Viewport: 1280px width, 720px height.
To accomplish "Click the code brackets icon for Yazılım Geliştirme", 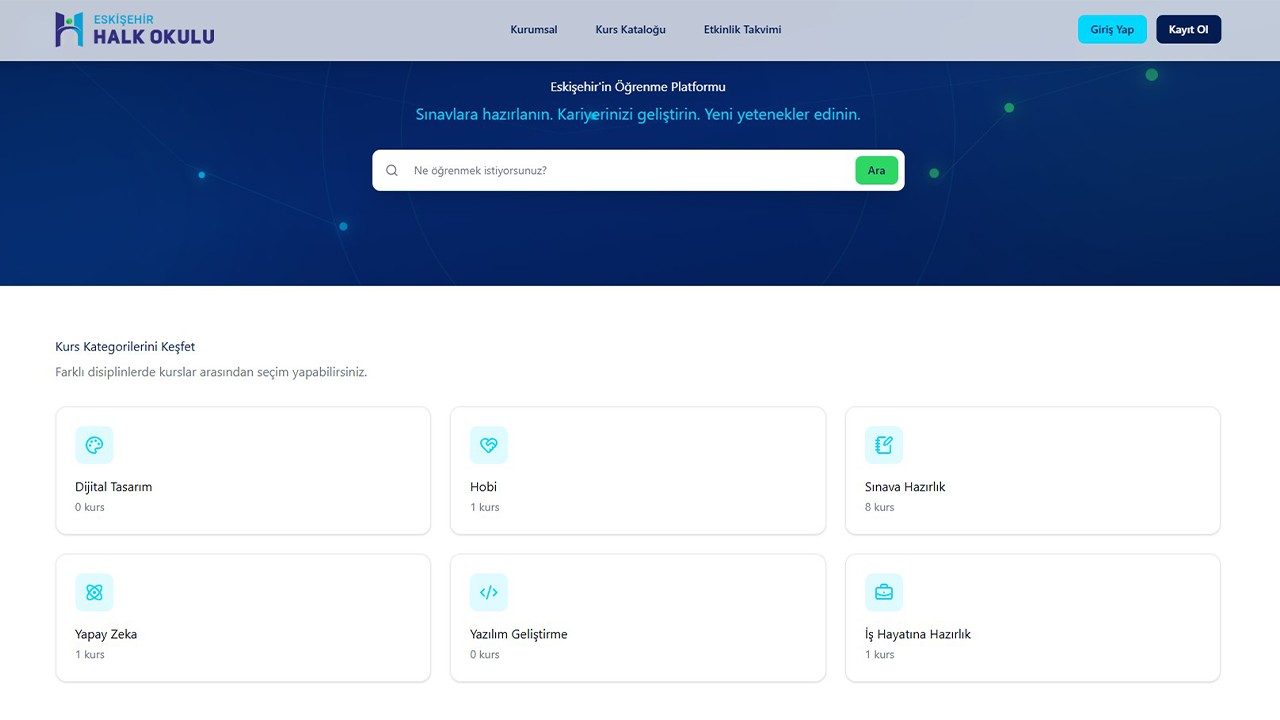I will click(x=489, y=593).
